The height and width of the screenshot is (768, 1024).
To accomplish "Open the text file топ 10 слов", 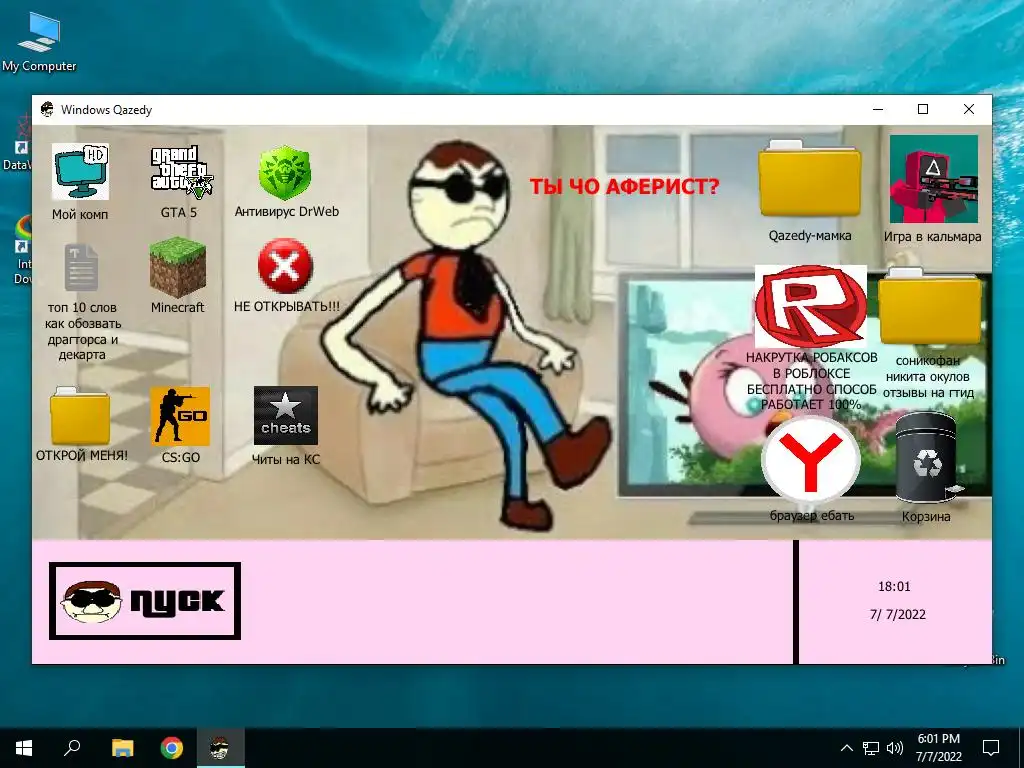I will [82, 267].
